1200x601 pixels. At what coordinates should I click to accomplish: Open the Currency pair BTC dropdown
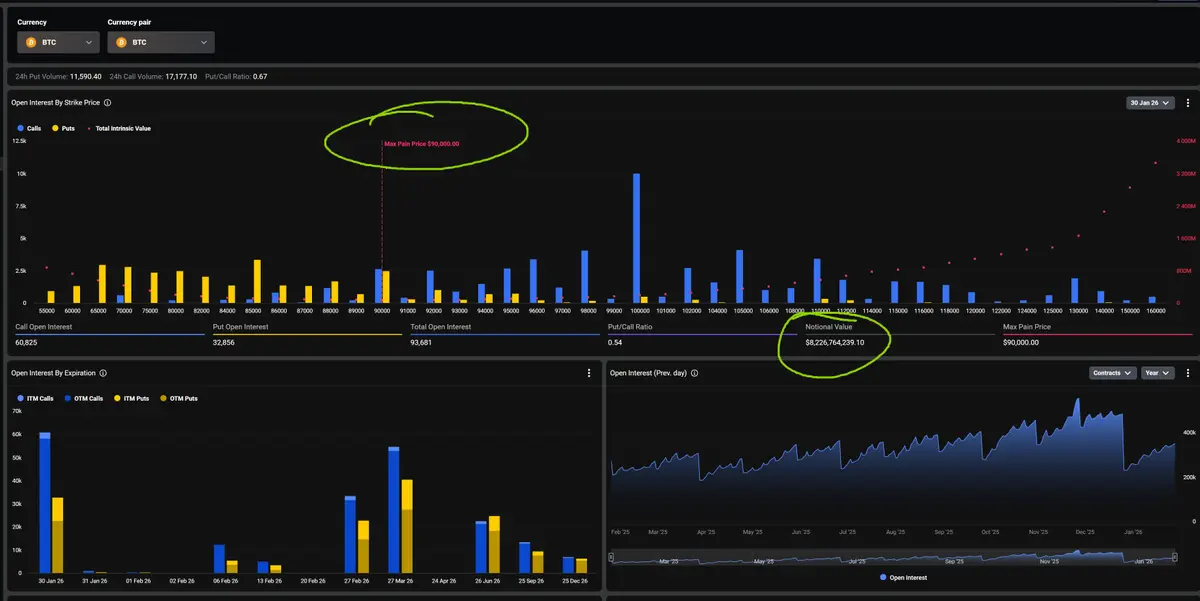click(161, 43)
